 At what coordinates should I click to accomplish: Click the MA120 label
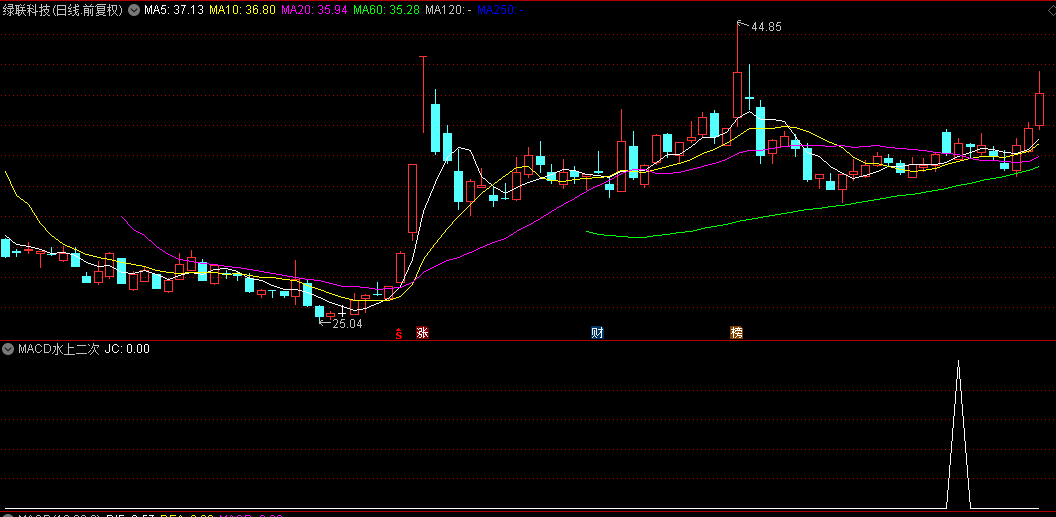(448, 10)
